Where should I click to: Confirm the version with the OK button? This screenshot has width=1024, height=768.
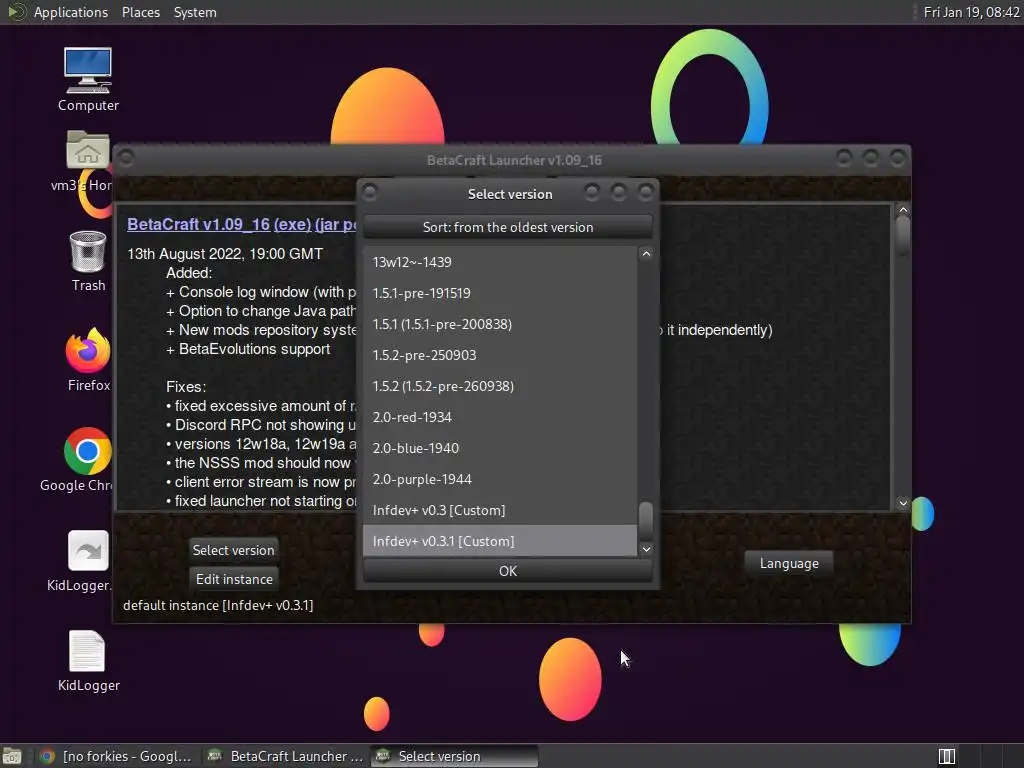click(x=507, y=571)
